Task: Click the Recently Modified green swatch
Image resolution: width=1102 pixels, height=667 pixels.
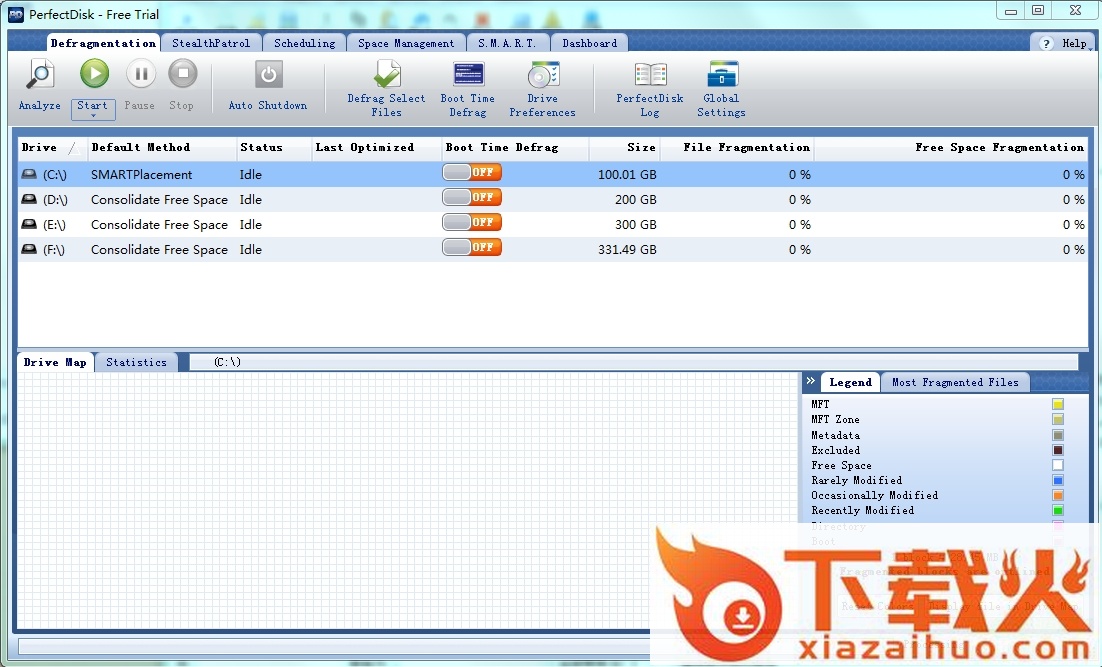Action: click(1058, 510)
